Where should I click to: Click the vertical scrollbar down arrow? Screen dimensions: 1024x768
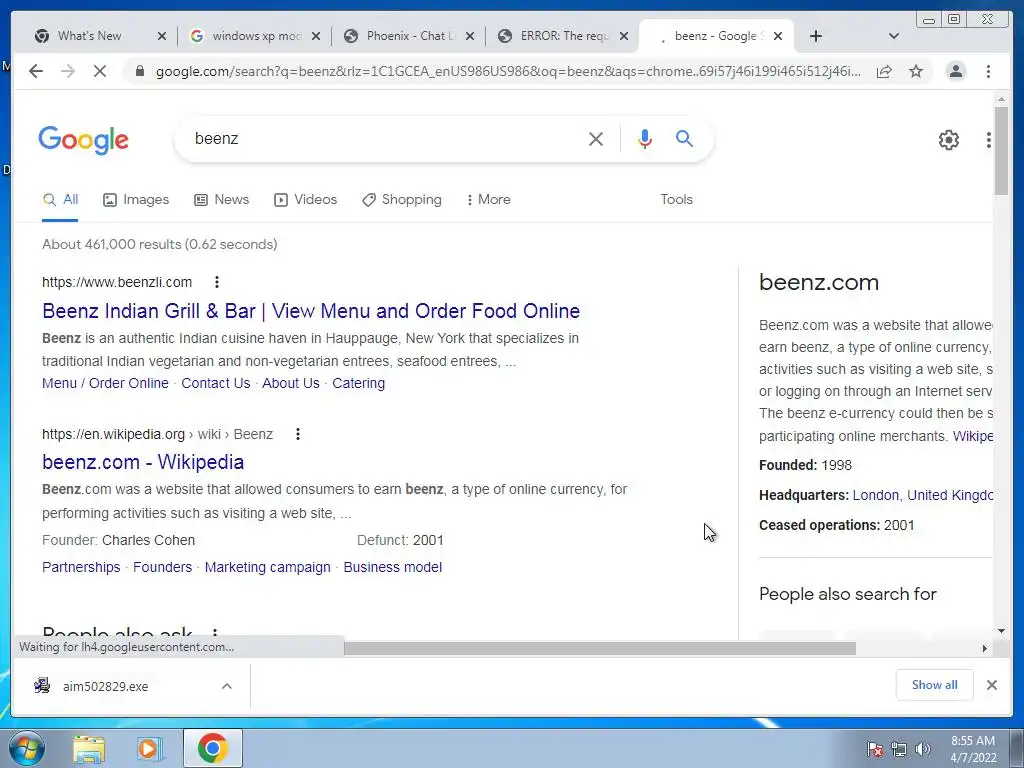click(1001, 631)
